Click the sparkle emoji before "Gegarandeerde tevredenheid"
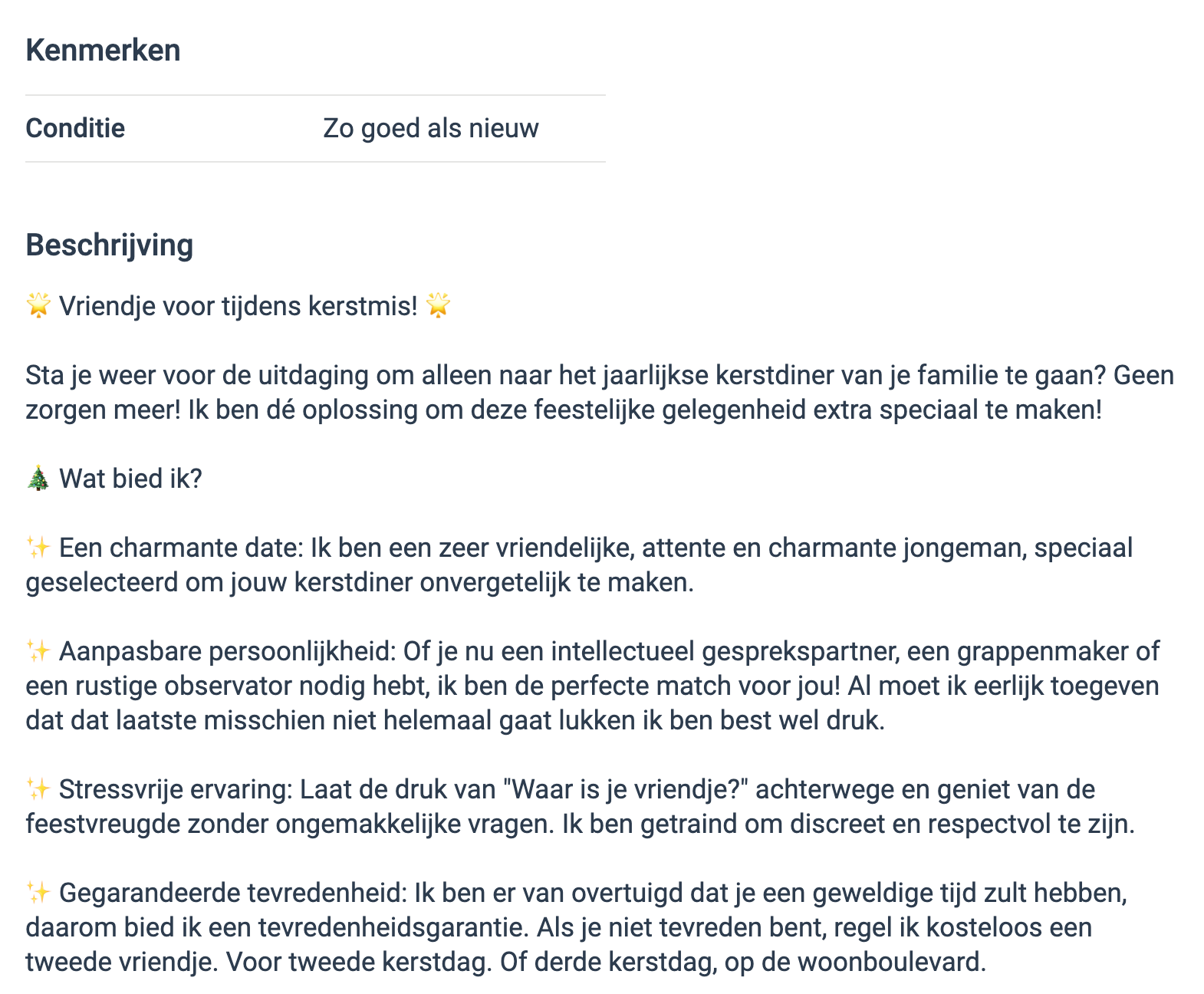The height and width of the screenshot is (994, 1204). (x=38, y=893)
